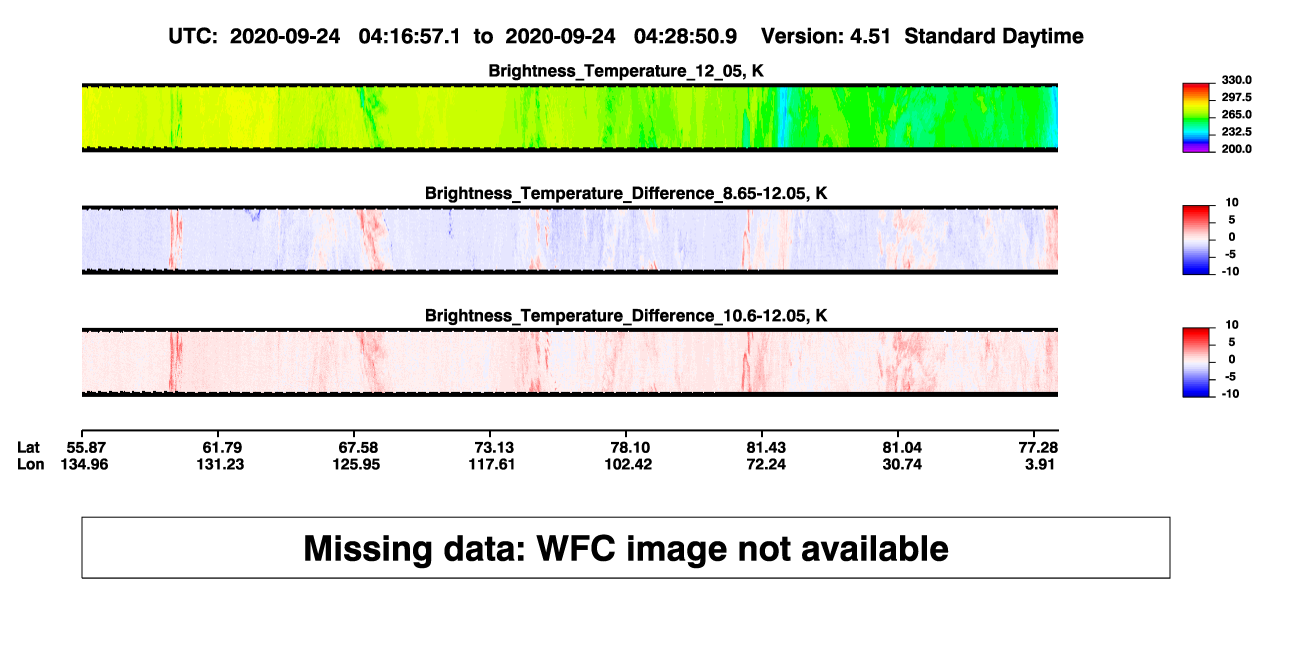This screenshot has width=1300, height=667.
Task: Click the rainbow 200–330 K colorbar
Action: (1196, 117)
